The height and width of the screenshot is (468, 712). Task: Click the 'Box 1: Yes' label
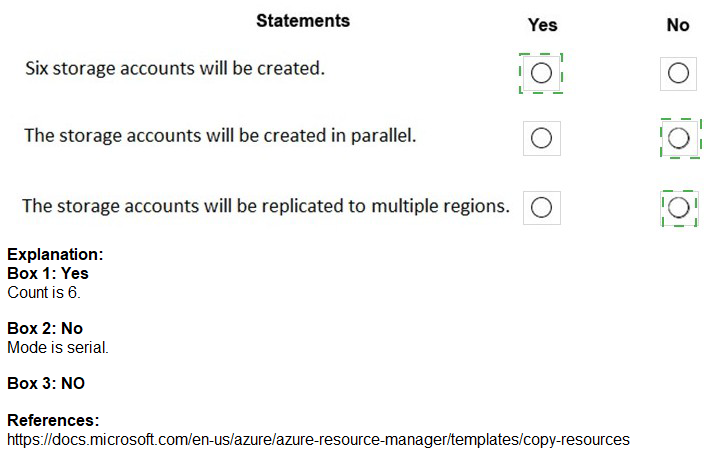48,273
